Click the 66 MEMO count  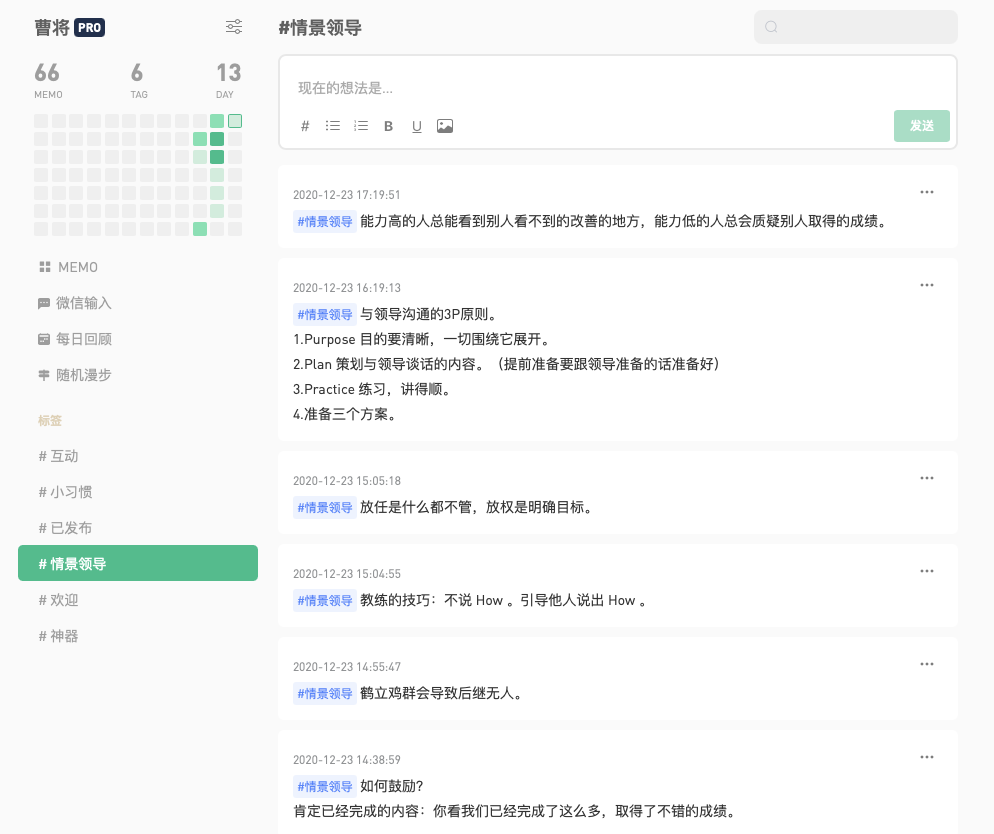click(48, 80)
